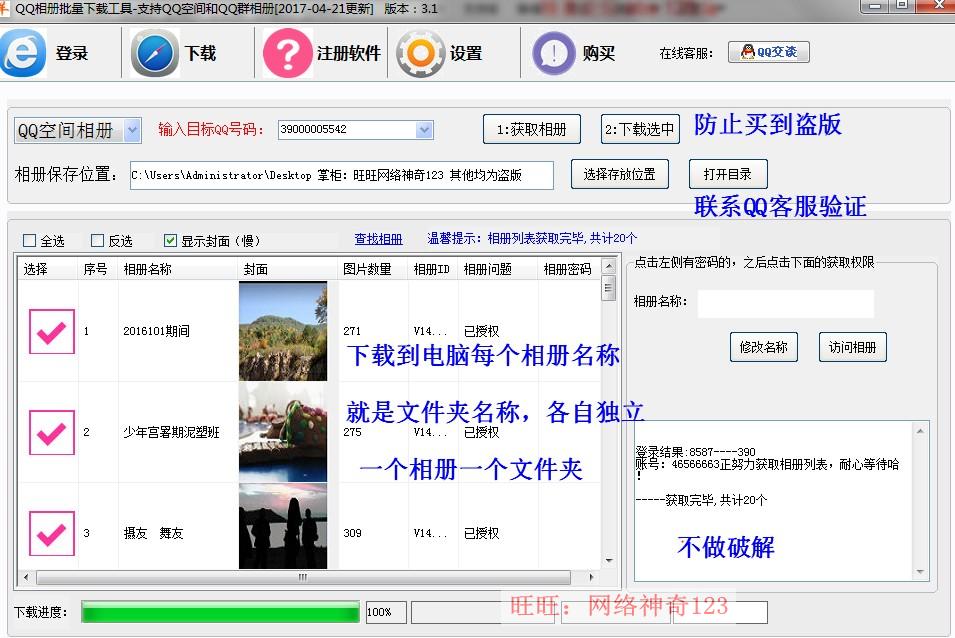Click the cover thumbnail of 少年宫暑期泥塑班

pos(283,432)
